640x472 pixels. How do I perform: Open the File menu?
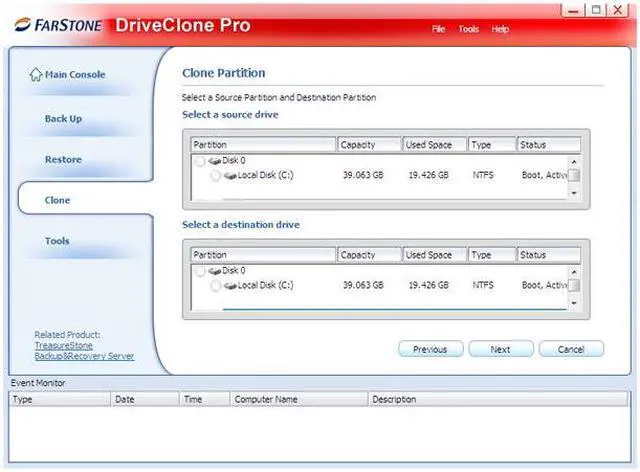point(438,29)
